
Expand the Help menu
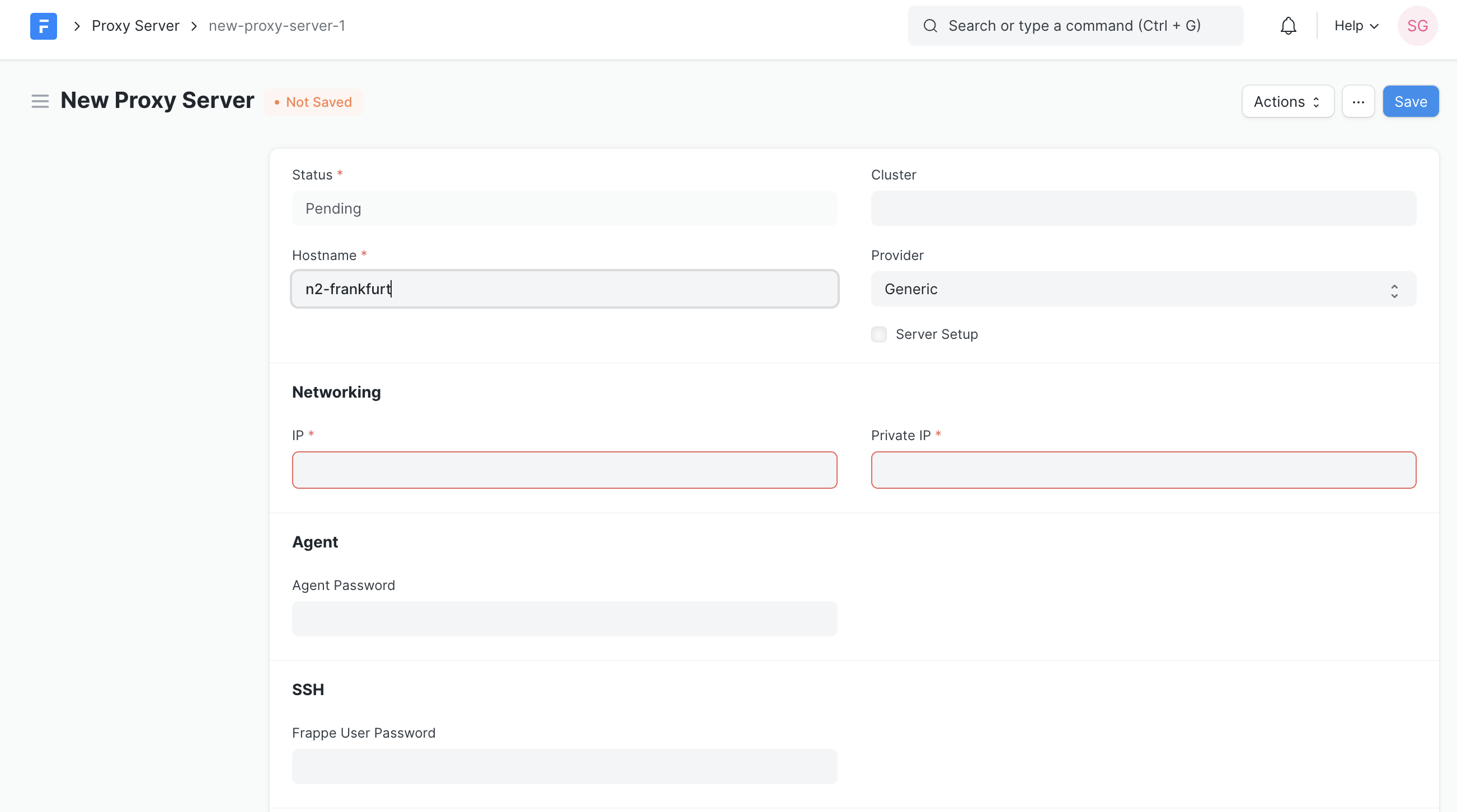(x=1356, y=26)
